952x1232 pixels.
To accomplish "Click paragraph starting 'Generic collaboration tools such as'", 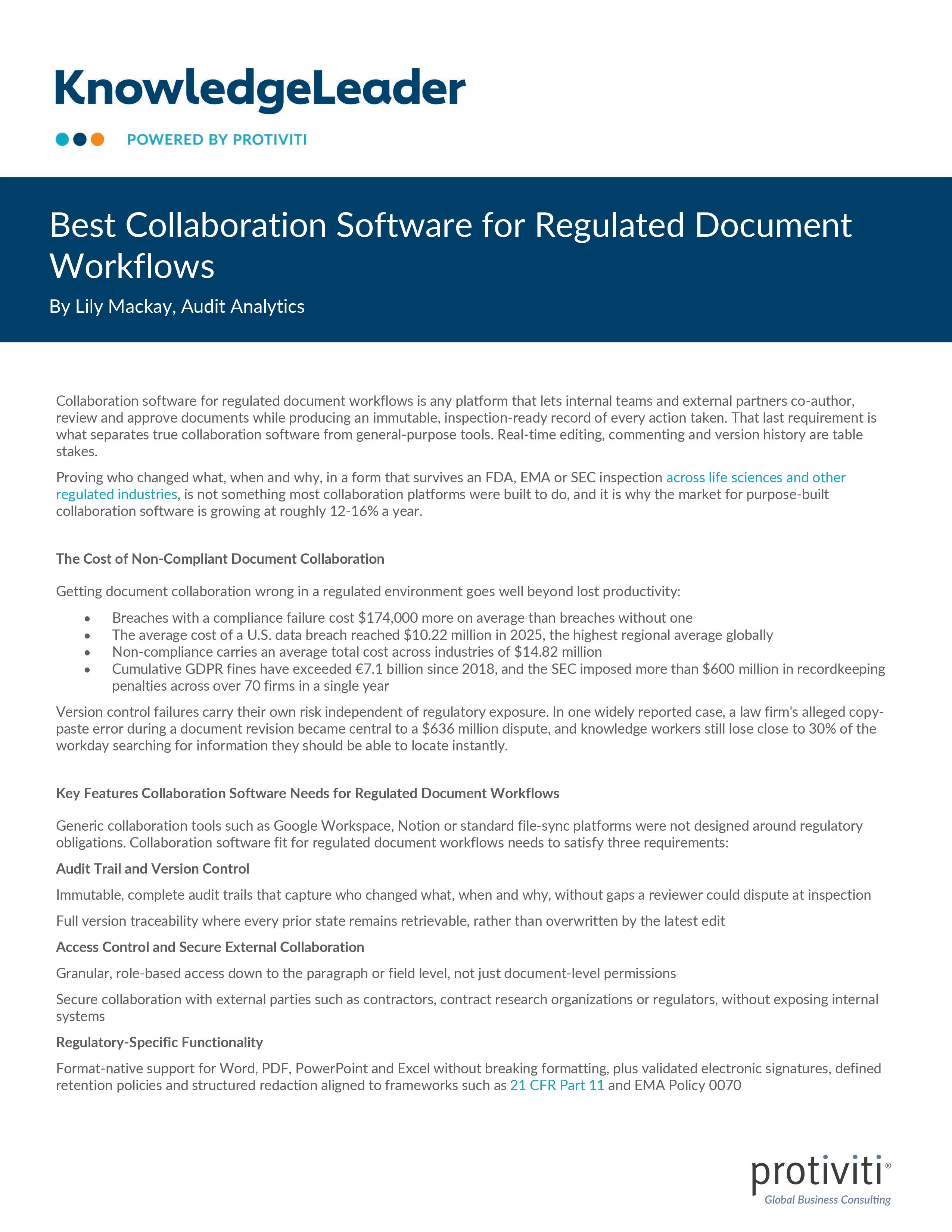I will click(459, 834).
